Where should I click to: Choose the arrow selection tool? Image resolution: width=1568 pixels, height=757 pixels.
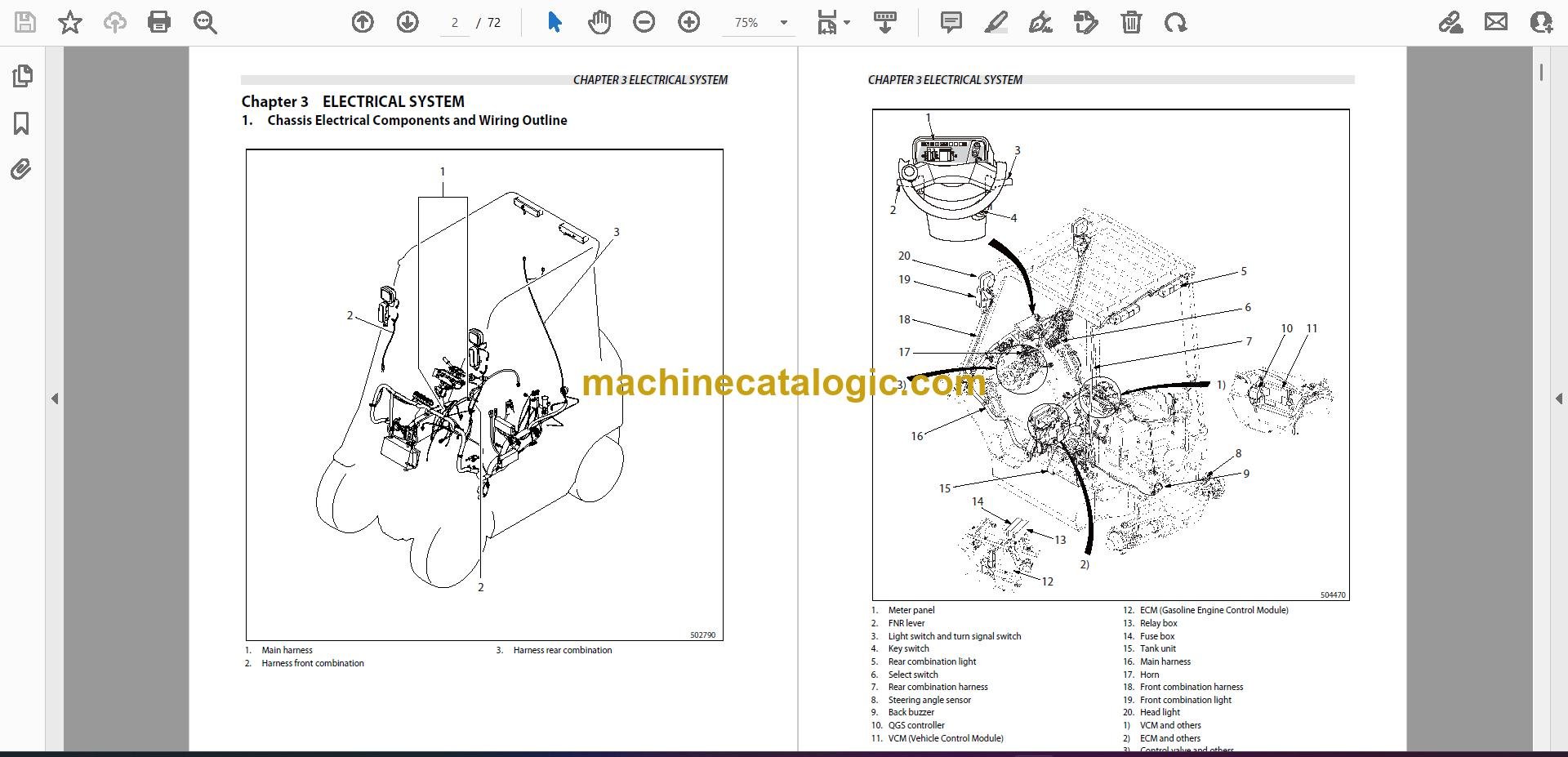(x=555, y=22)
